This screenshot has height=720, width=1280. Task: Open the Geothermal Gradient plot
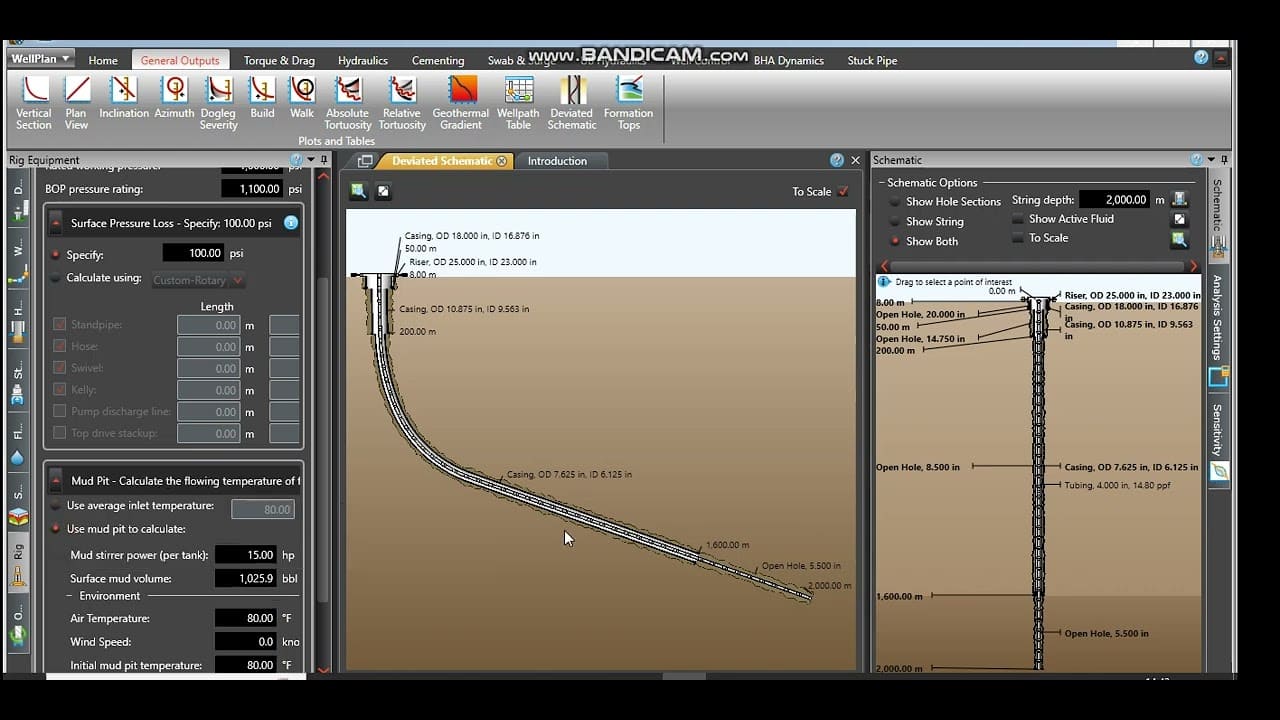click(x=461, y=103)
